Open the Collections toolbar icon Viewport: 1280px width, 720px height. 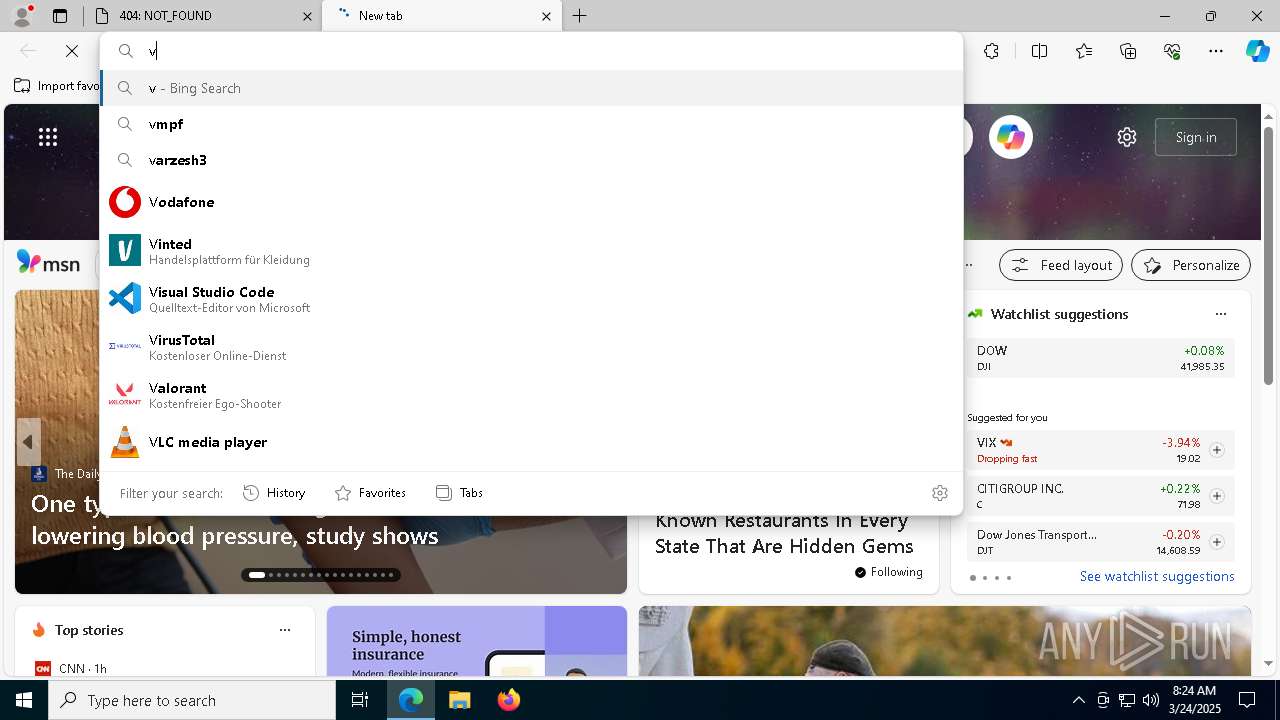(x=1129, y=51)
